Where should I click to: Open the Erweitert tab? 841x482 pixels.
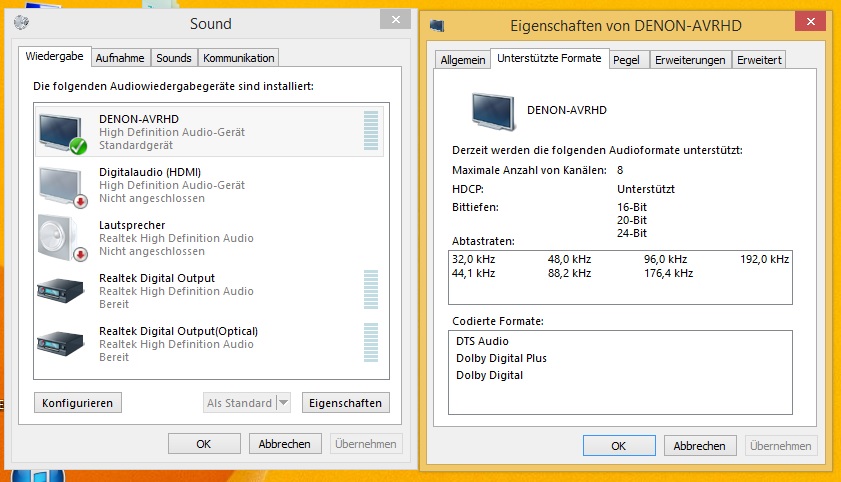tap(759, 60)
